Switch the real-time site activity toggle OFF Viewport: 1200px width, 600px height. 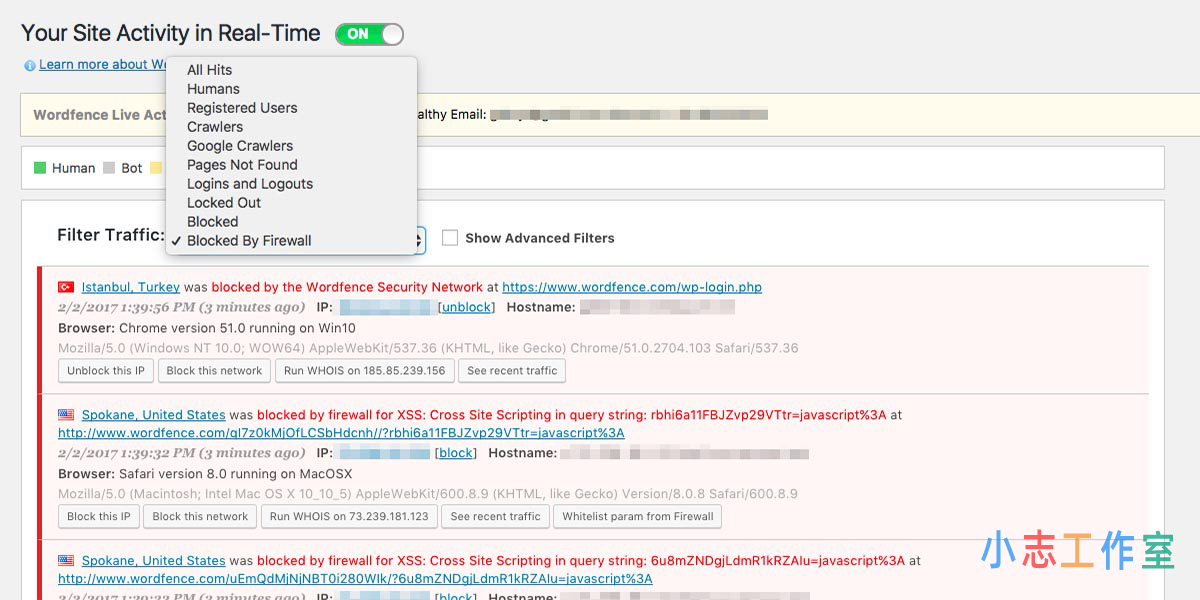coord(368,33)
